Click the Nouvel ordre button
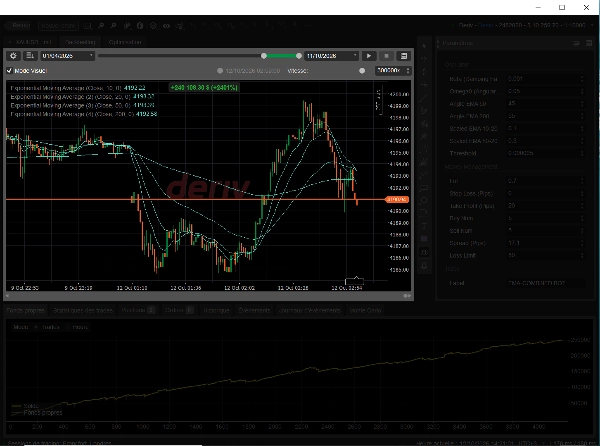Viewport: 600px width, 446px height. coord(58,26)
